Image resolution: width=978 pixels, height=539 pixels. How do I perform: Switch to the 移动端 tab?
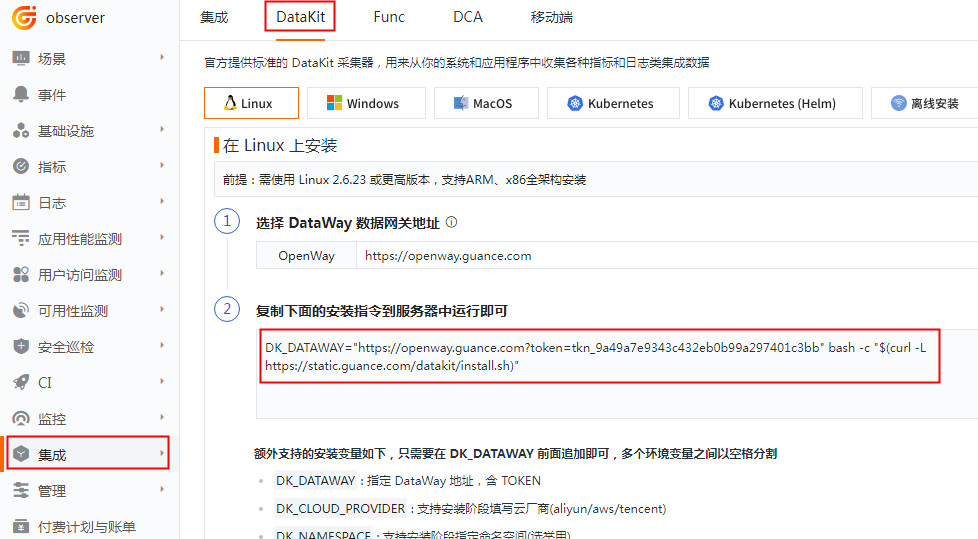point(551,17)
